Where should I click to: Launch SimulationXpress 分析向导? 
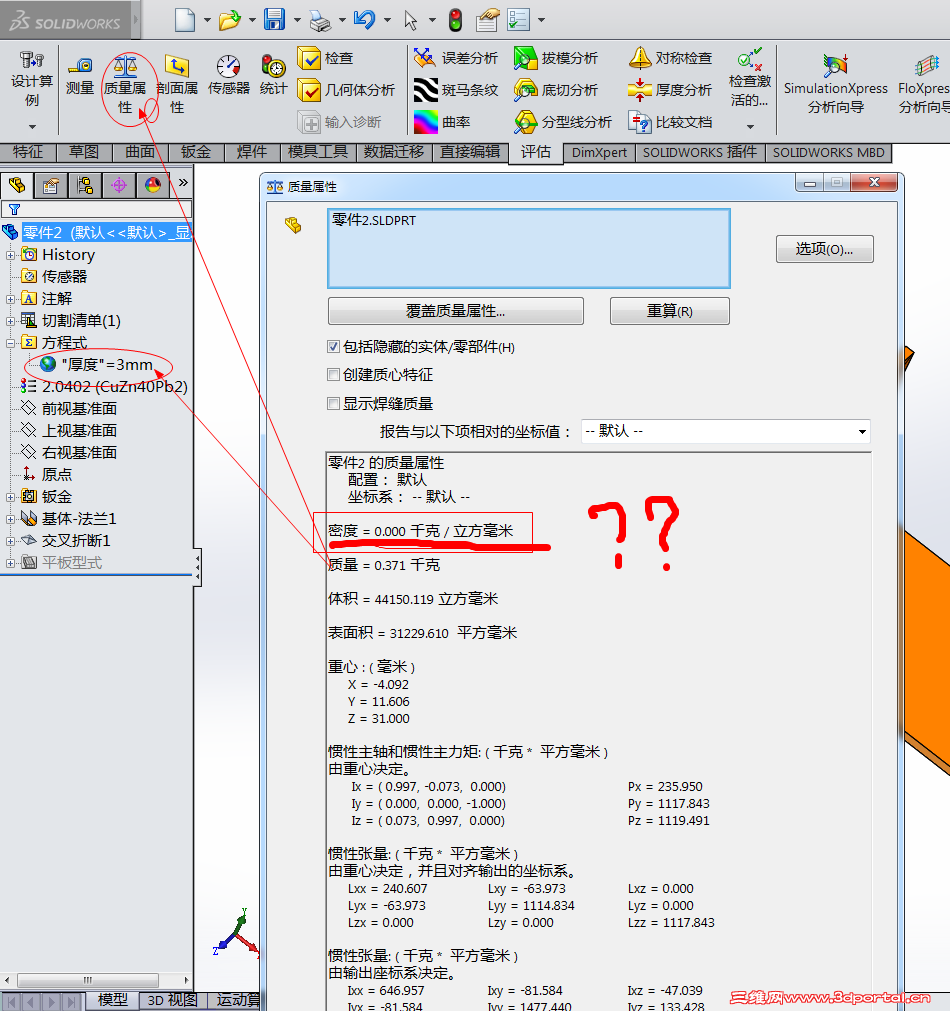pos(835,85)
